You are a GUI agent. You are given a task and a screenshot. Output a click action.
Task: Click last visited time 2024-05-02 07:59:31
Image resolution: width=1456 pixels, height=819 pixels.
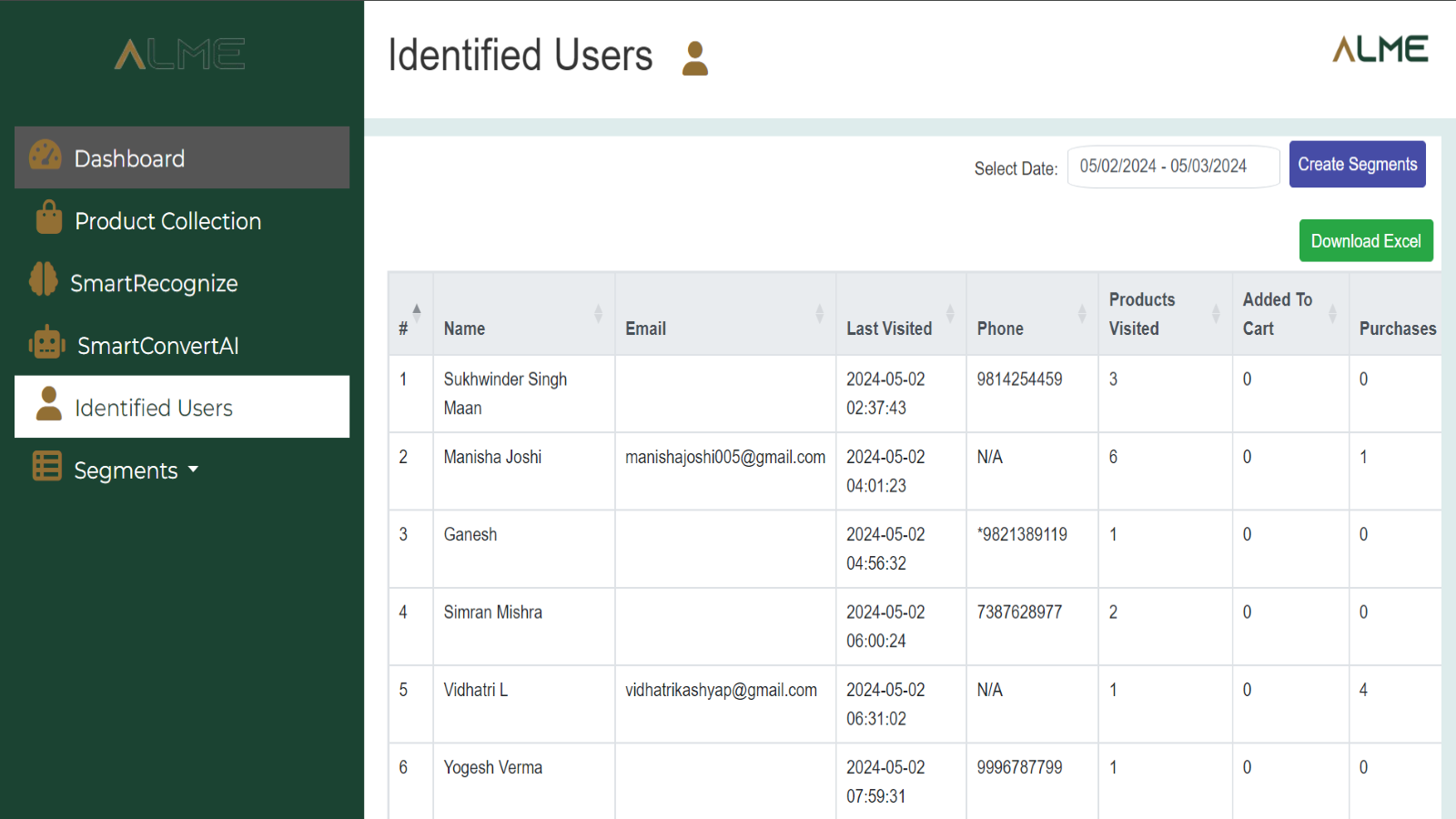[885, 782]
